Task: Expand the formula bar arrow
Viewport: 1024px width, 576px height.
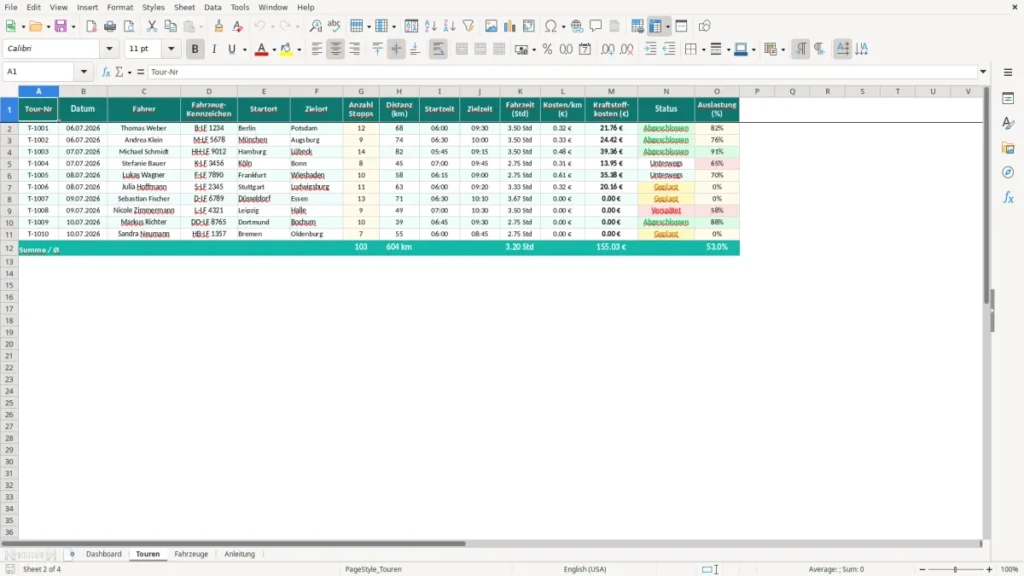Action: point(983,72)
